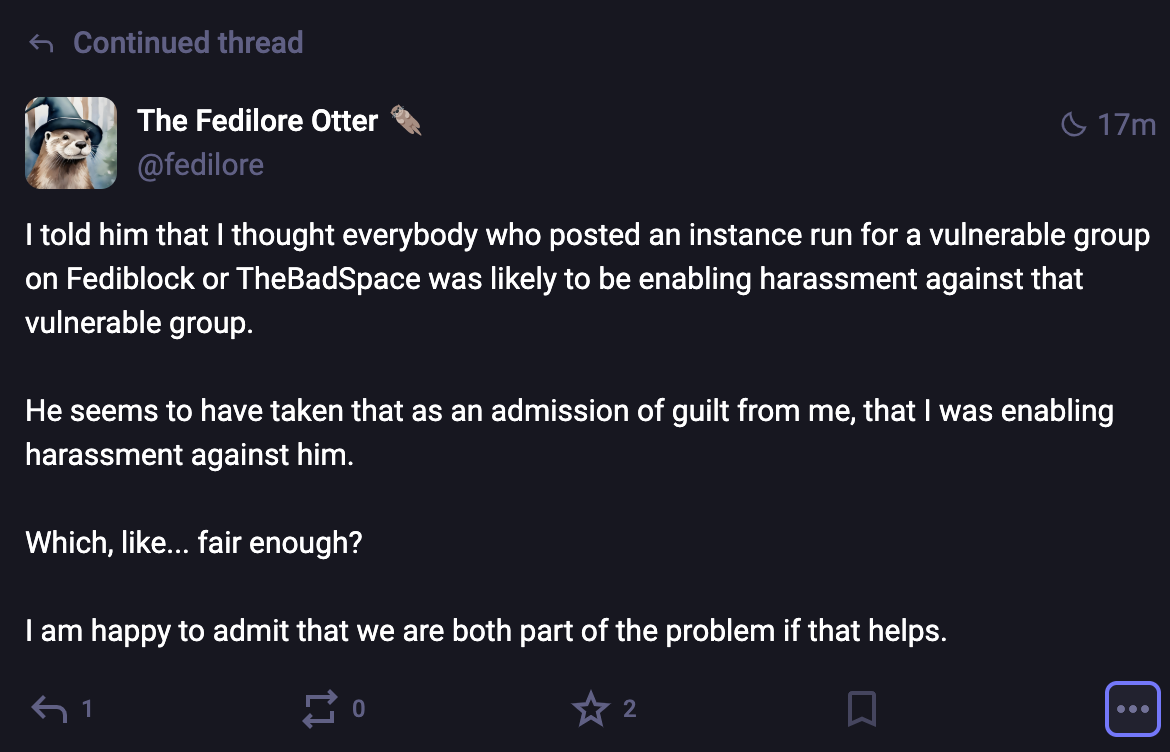Open the post via its 17m timestamp
Image resolution: width=1170 pixels, height=752 pixels.
coord(1127,125)
